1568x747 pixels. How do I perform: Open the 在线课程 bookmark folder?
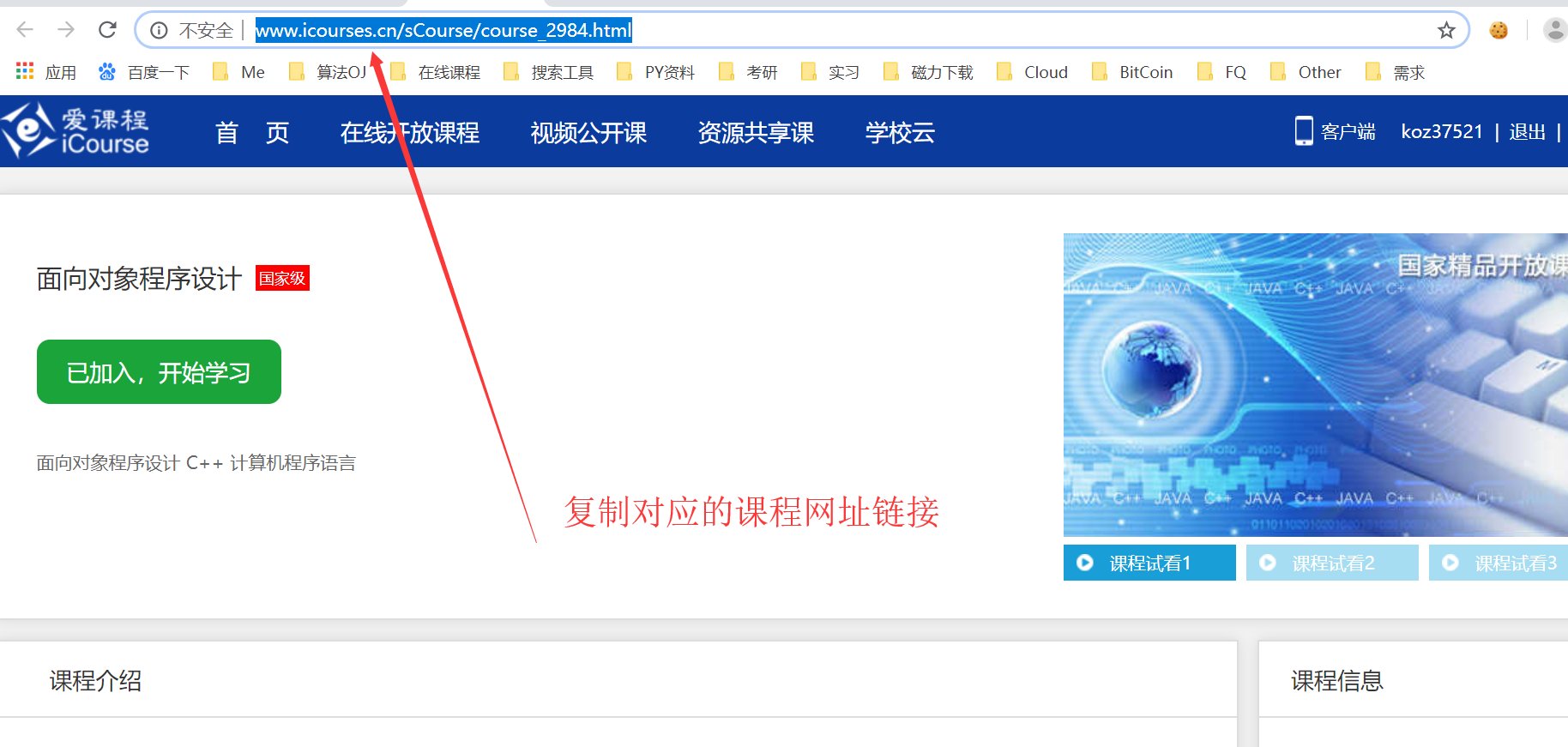[436, 72]
